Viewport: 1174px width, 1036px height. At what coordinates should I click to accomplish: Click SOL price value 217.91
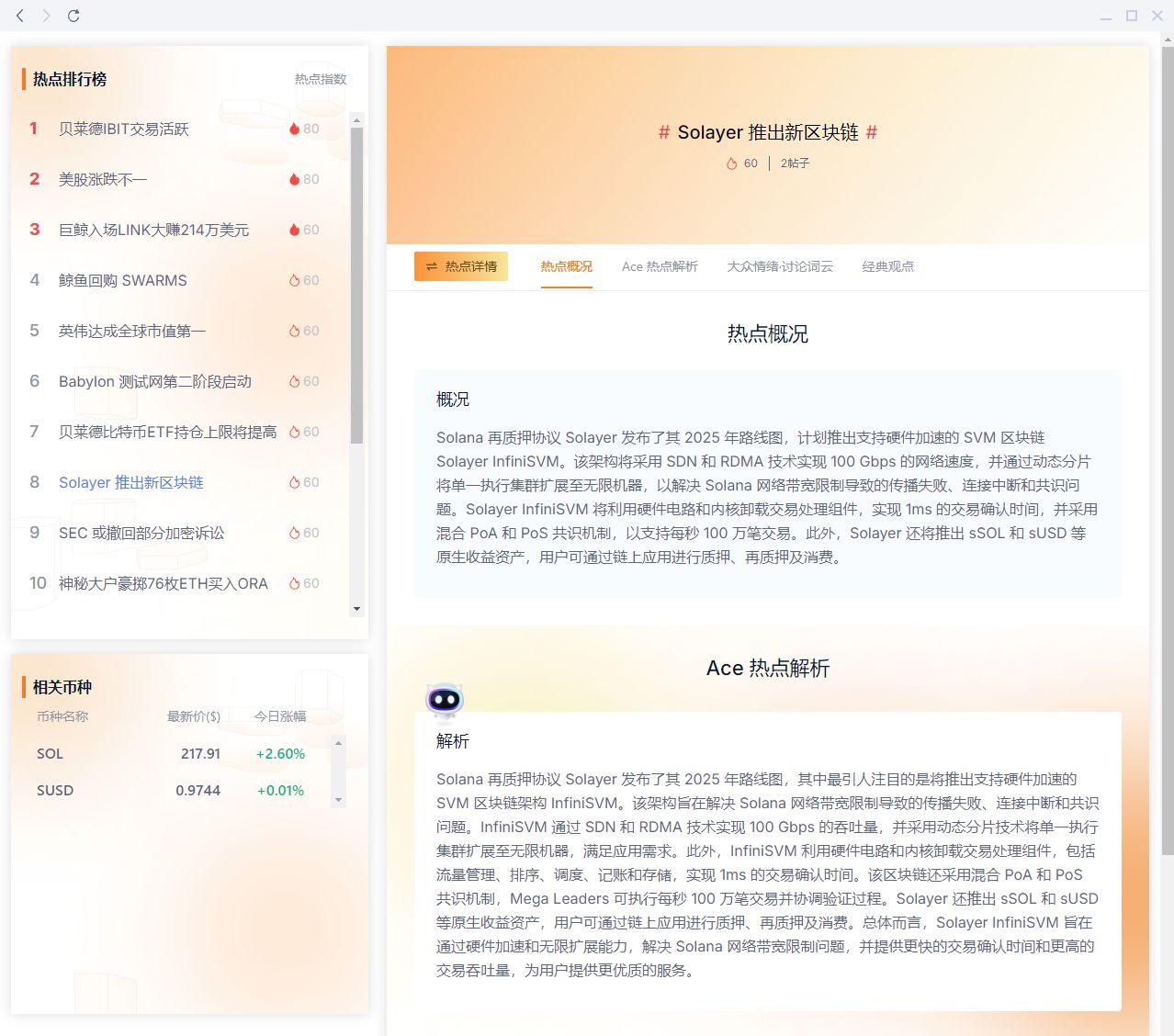click(200, 754)
